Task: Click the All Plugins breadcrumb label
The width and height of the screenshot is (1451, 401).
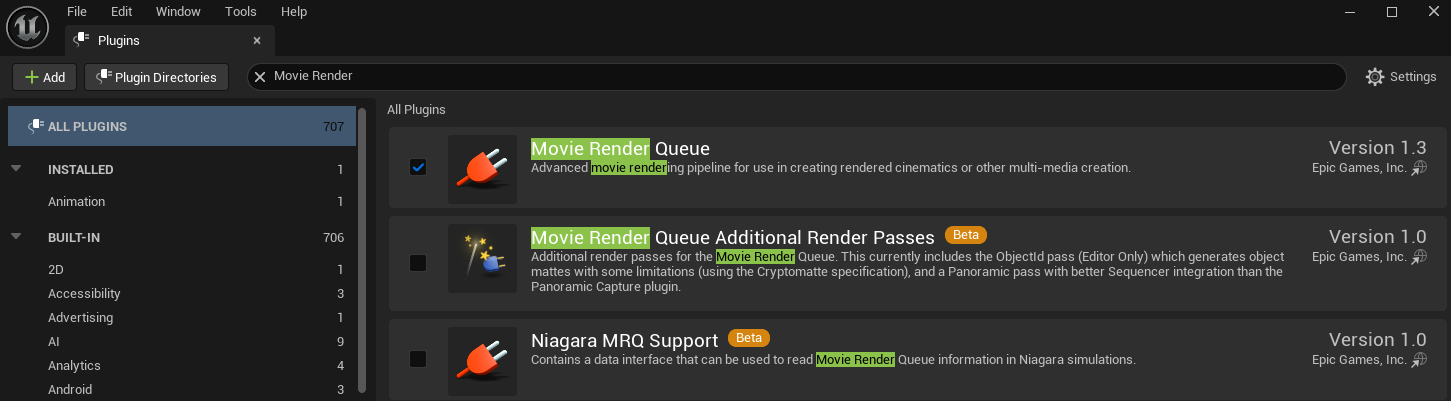Action: (x=416, y=110)
